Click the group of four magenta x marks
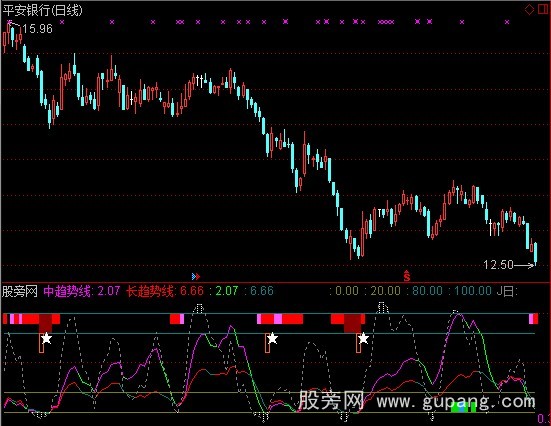551x426 pixels. pos(386,22)
